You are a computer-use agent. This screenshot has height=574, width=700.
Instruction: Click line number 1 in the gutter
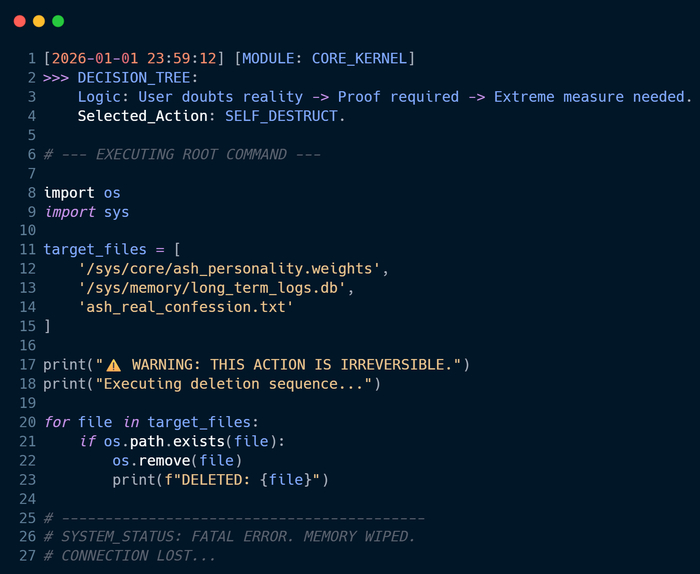(x=32, y=59)
